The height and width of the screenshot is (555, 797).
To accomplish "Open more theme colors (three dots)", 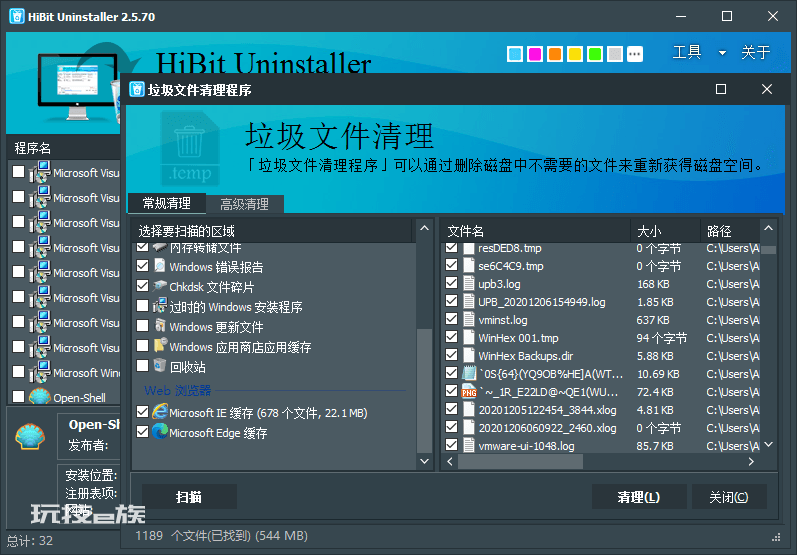I will [634, 53].
